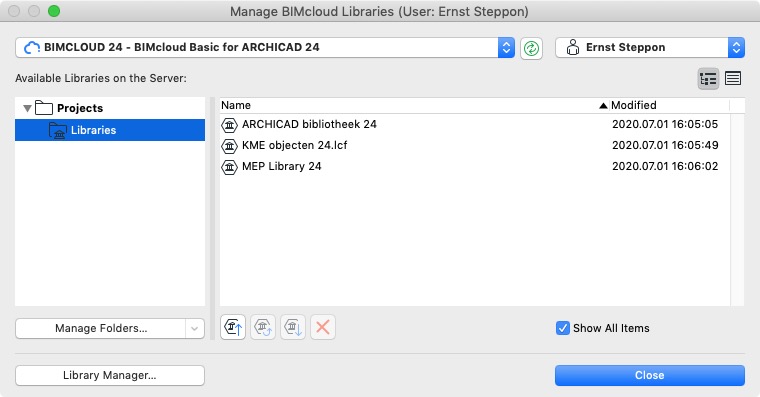Select ARCHICAD bibliotheek 24 row name
The image size is (760, 397).
(309, 124)
